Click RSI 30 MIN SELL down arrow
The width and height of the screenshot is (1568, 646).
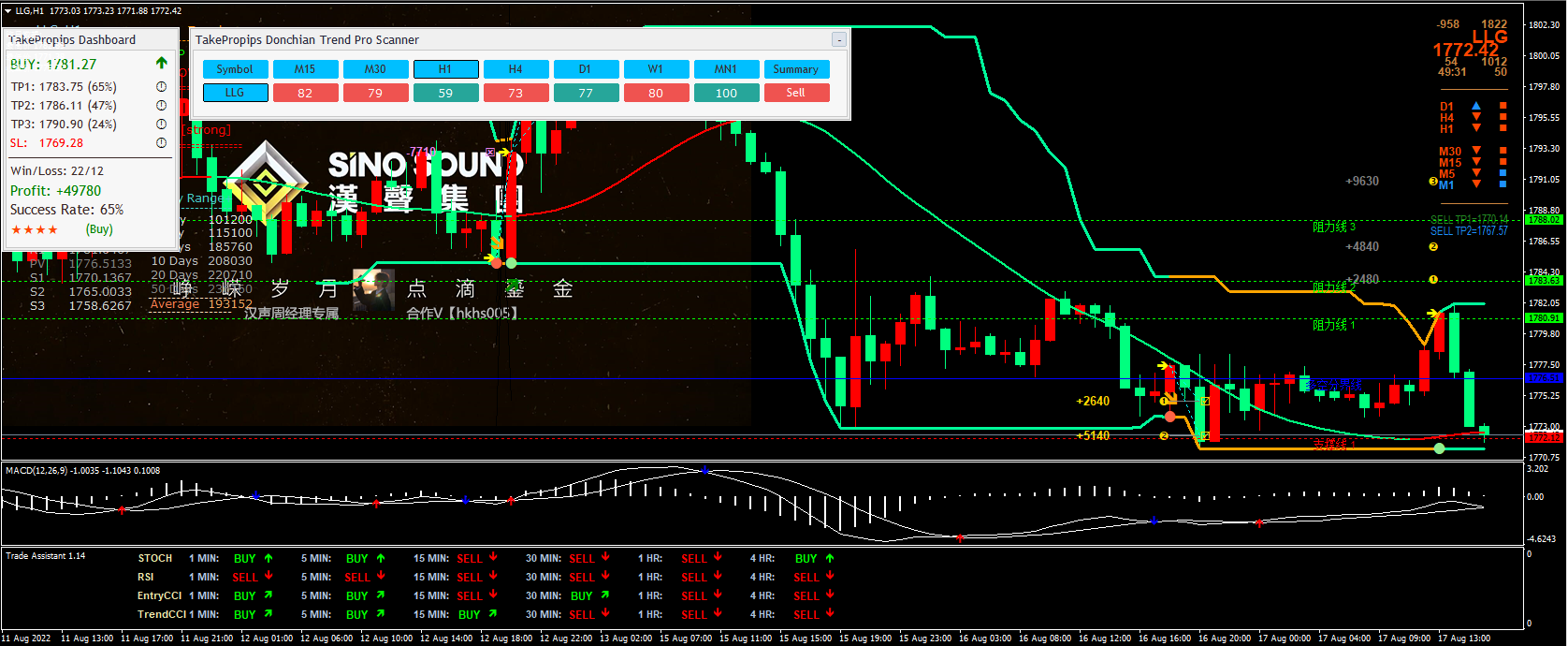pos(605,576)
